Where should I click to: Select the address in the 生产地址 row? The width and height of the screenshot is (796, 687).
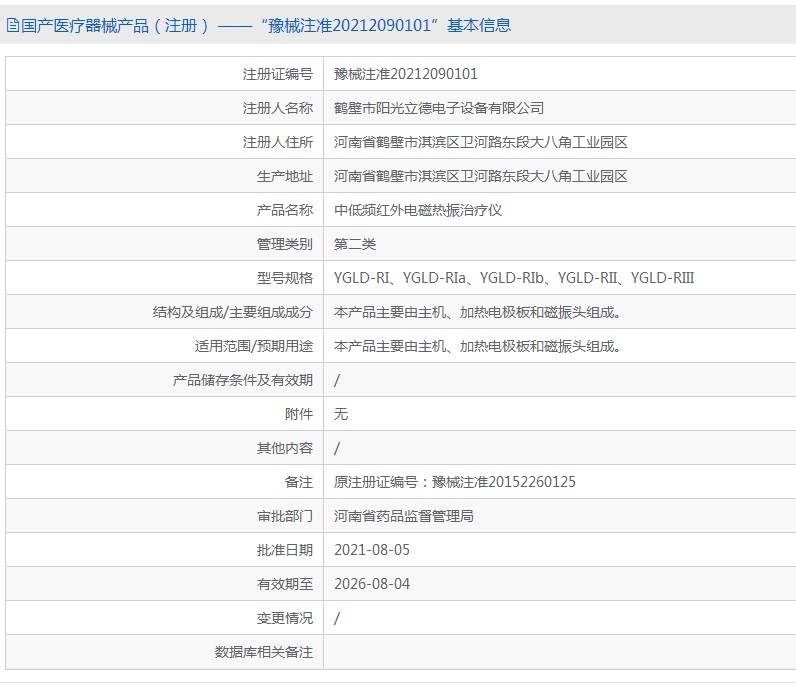[x=480, y=176]
